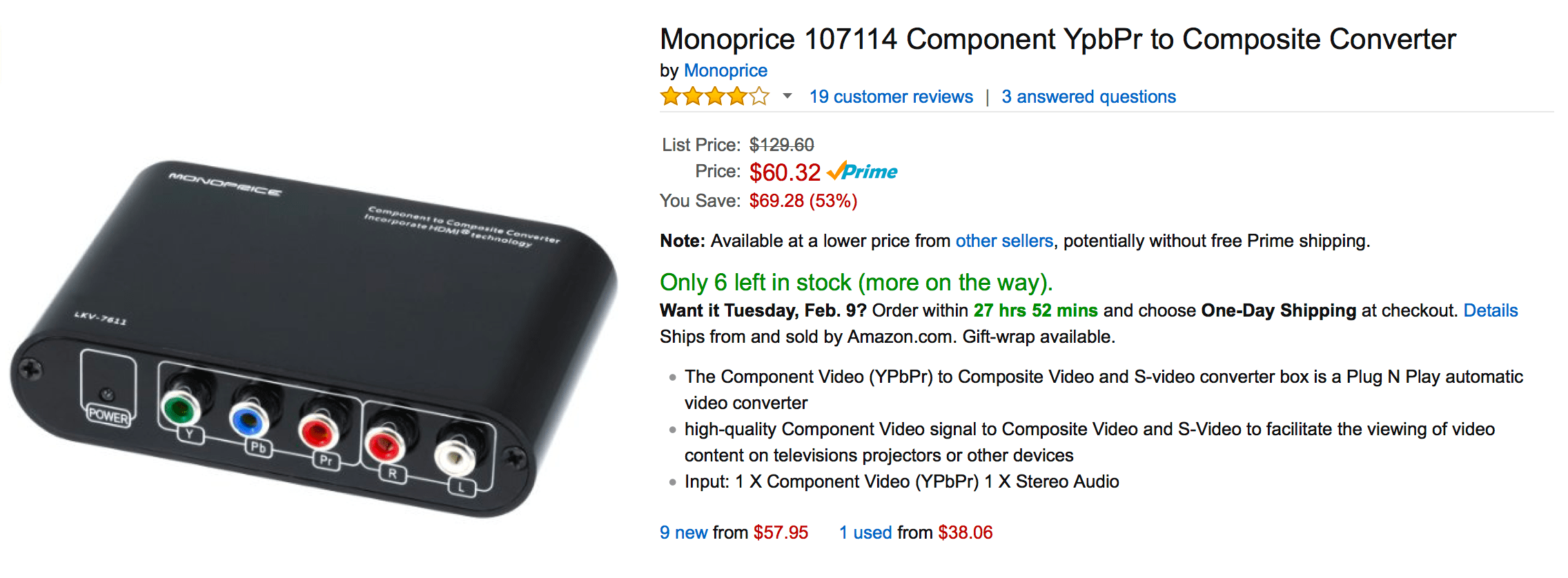View the 3 answered questions
The image size is (1568, 578).
[x=1088, y=97]
